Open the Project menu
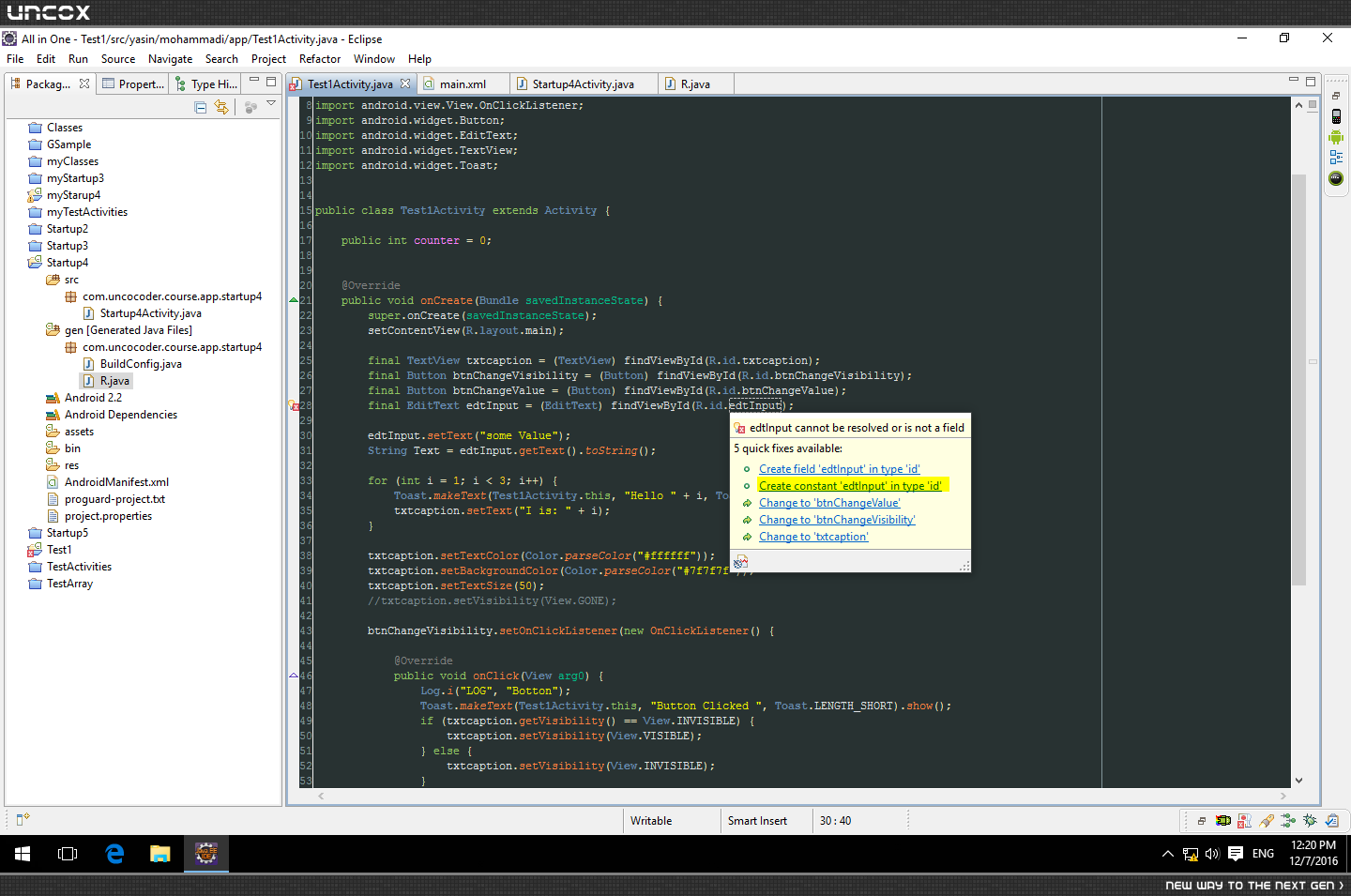 (268, 59)
